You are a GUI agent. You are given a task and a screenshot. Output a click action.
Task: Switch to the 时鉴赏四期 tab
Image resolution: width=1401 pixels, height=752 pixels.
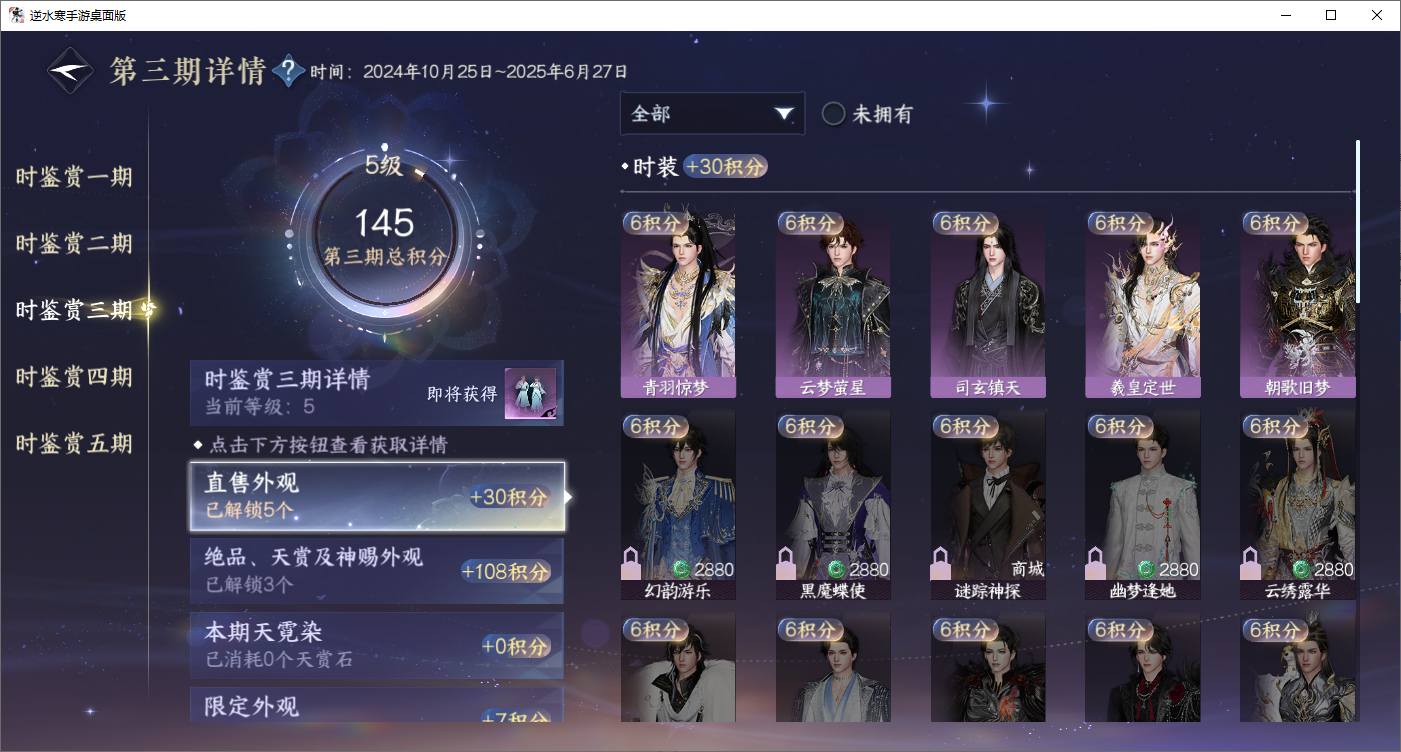click(74, 377)
